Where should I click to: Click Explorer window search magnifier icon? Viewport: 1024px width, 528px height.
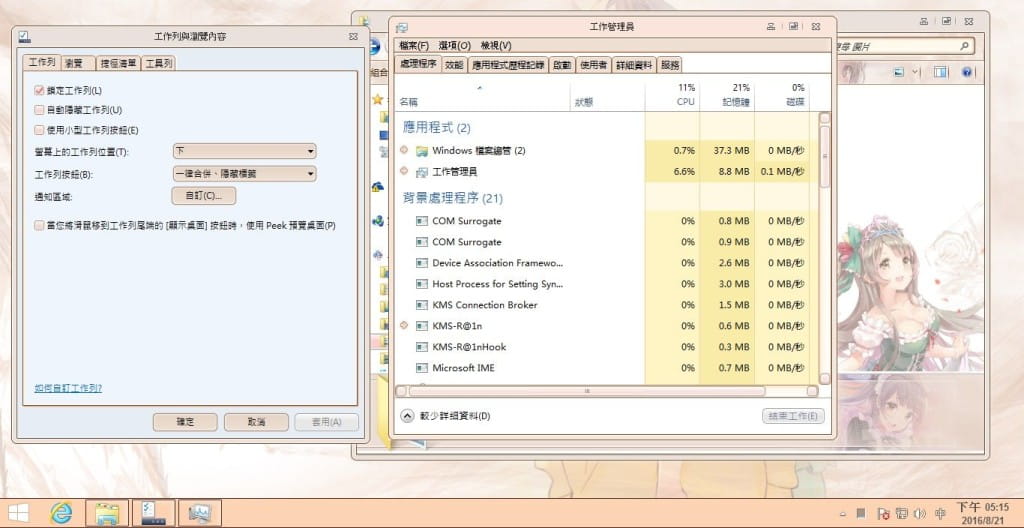coord(964,46)
